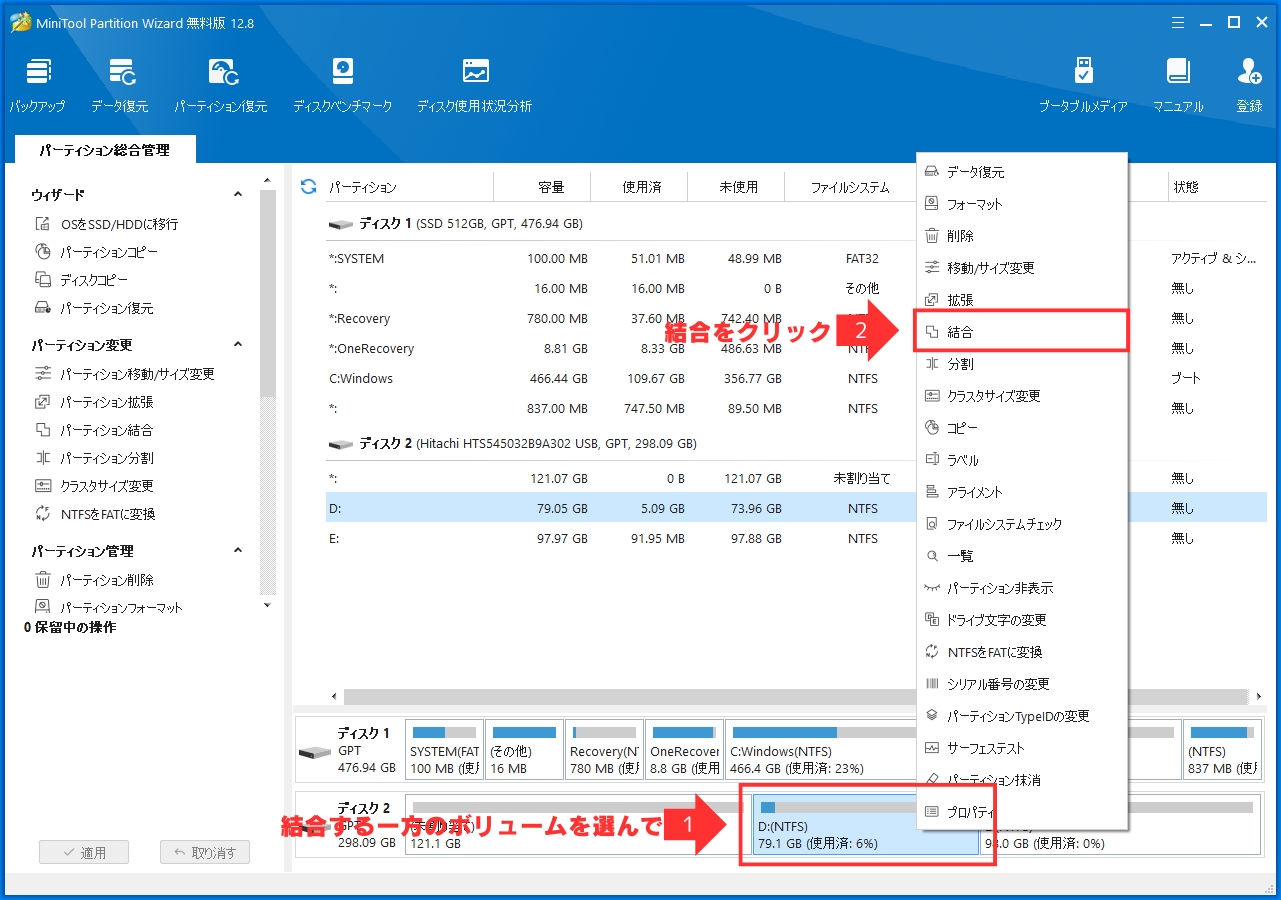
Task: Choose NTFSをFATに変換 in the sidebar
Action: 95,514
